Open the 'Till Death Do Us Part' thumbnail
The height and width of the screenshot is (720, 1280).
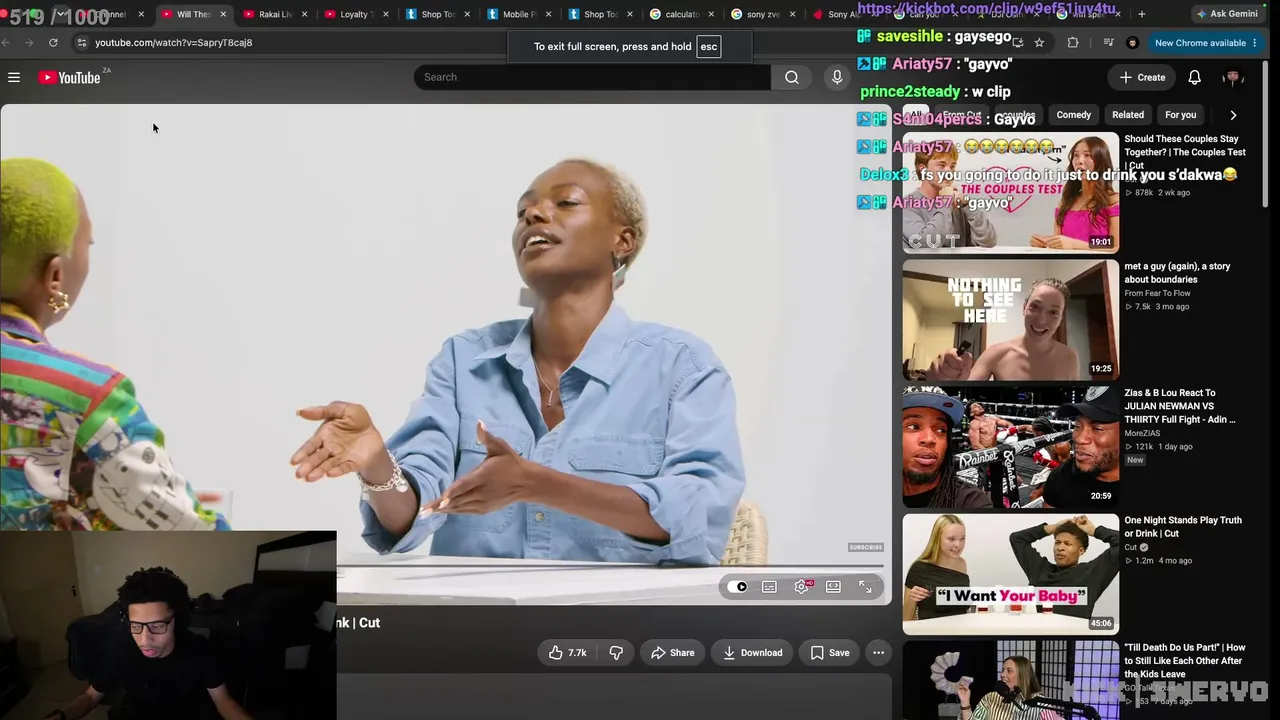[1010, 680]
